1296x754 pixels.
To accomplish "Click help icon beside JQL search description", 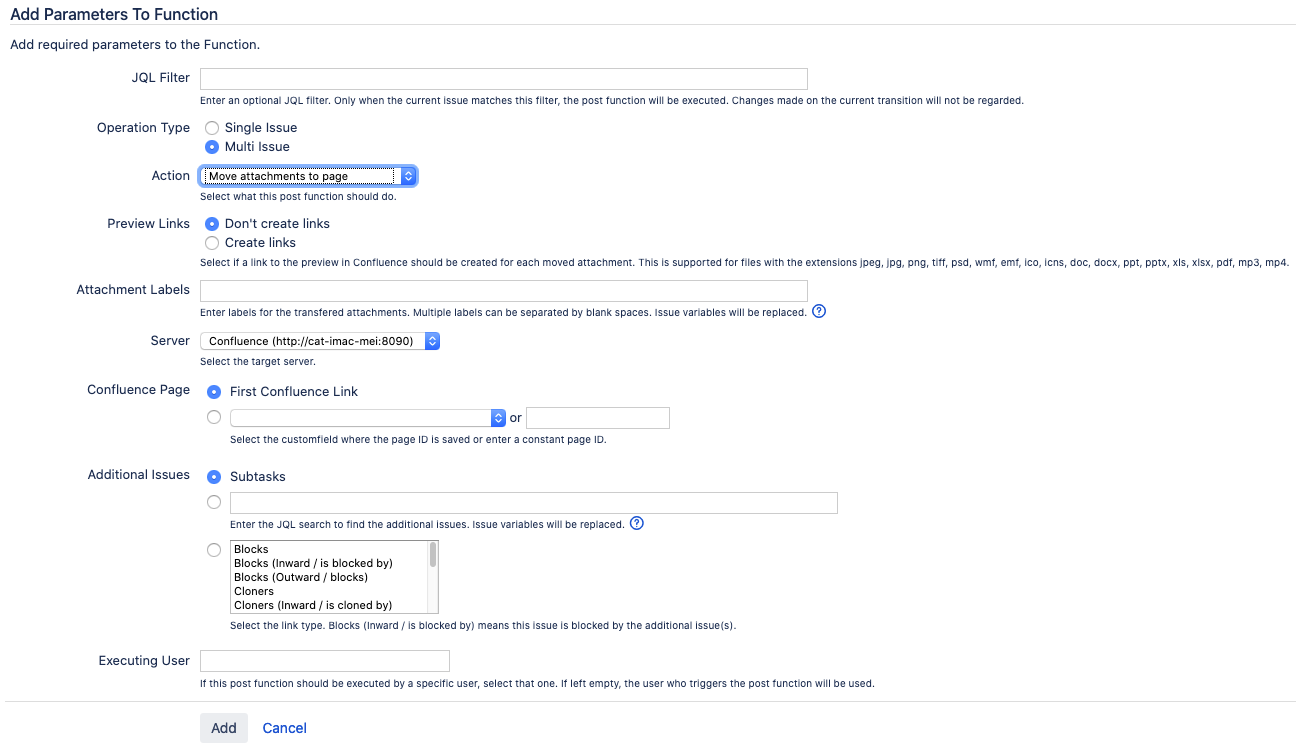I will pos(637,524).
